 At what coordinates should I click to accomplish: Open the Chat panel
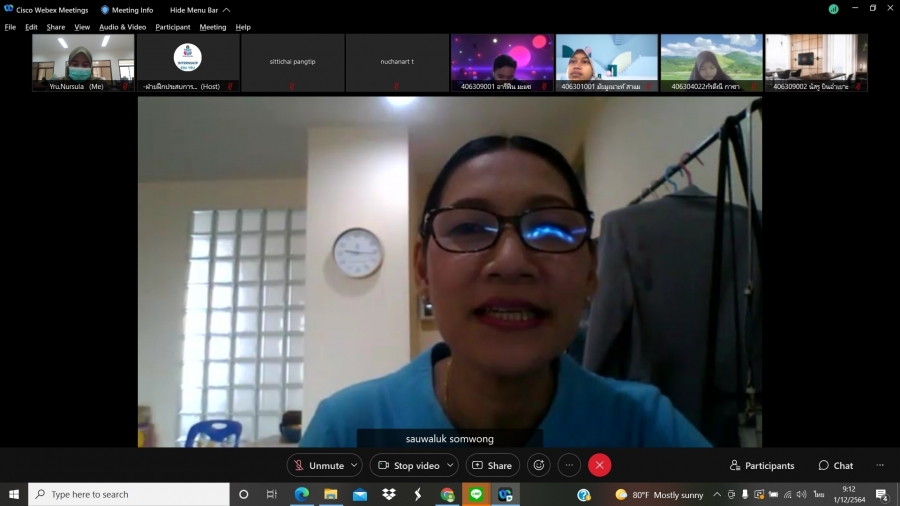tap(836, 465)
